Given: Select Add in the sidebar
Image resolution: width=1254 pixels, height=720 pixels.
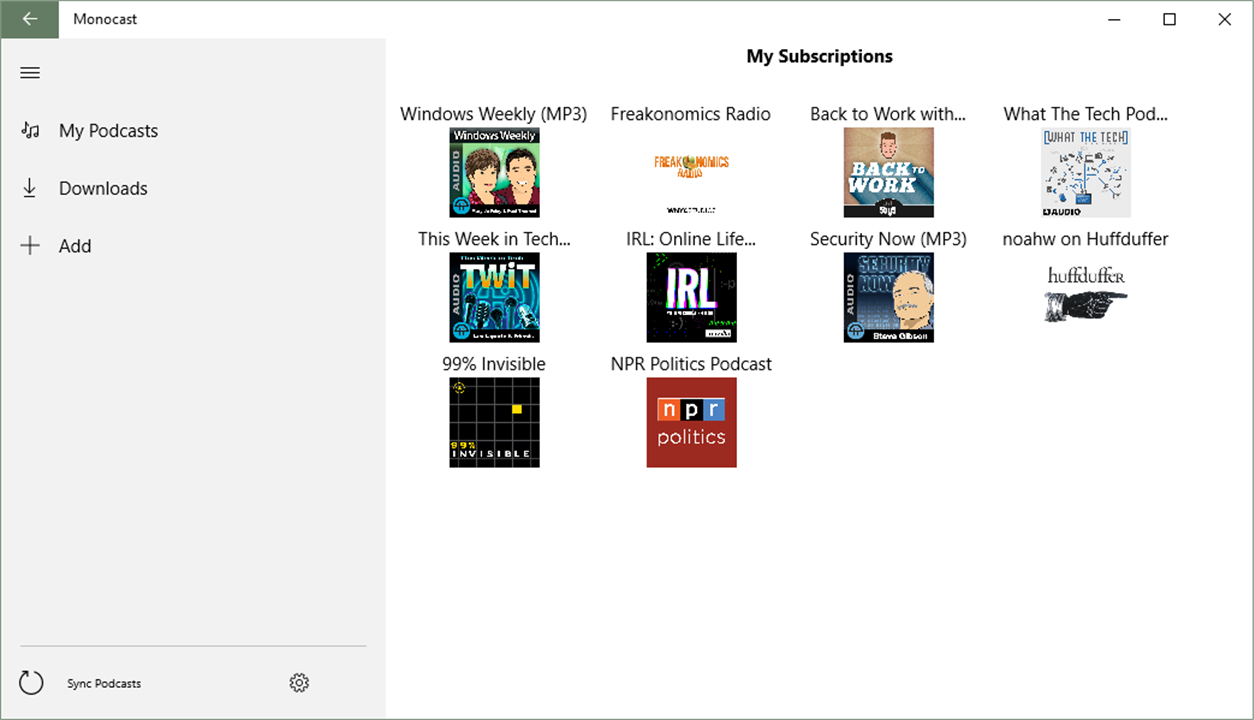Looking at the screenshot, I should [x=75, y=246].
